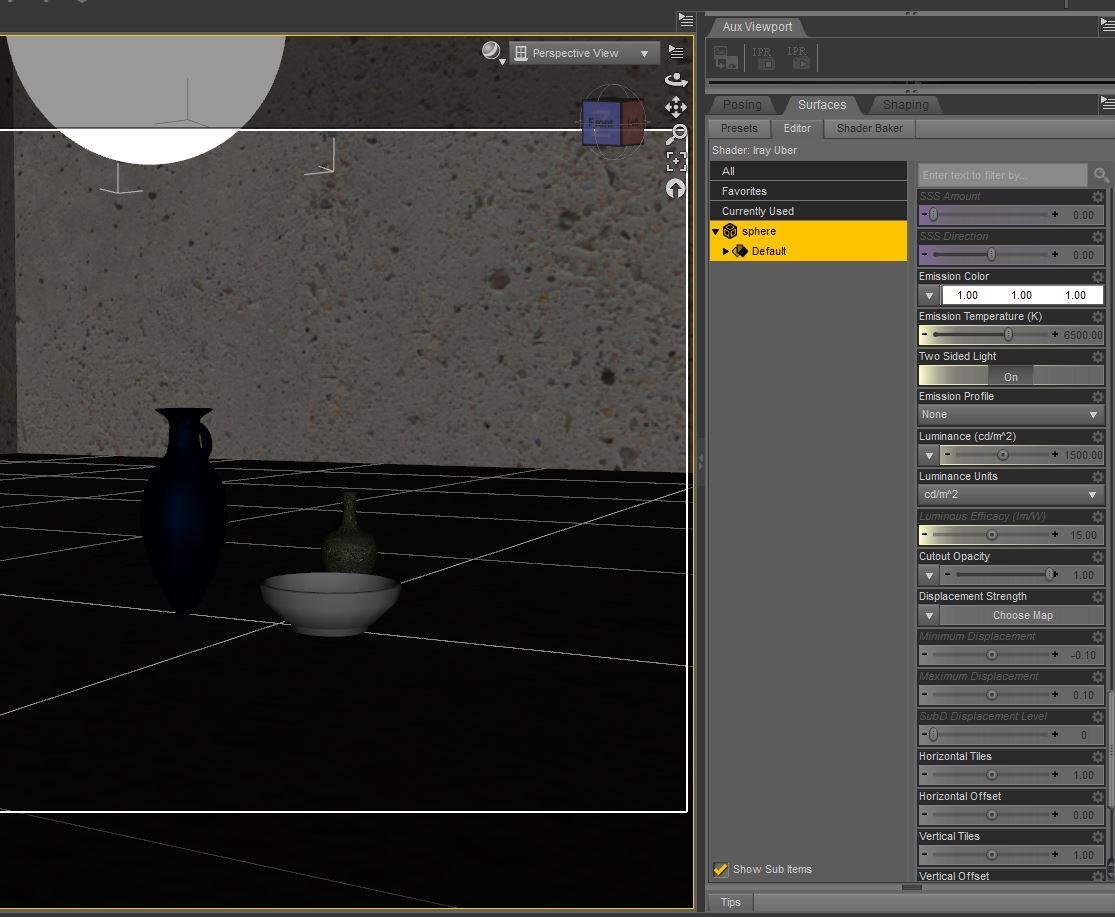Image resolution: width=1115 pixels, height=917 pixels.
Task: Select the Favorites property filter
Action: pyautogui.click(x=808, y=191)
